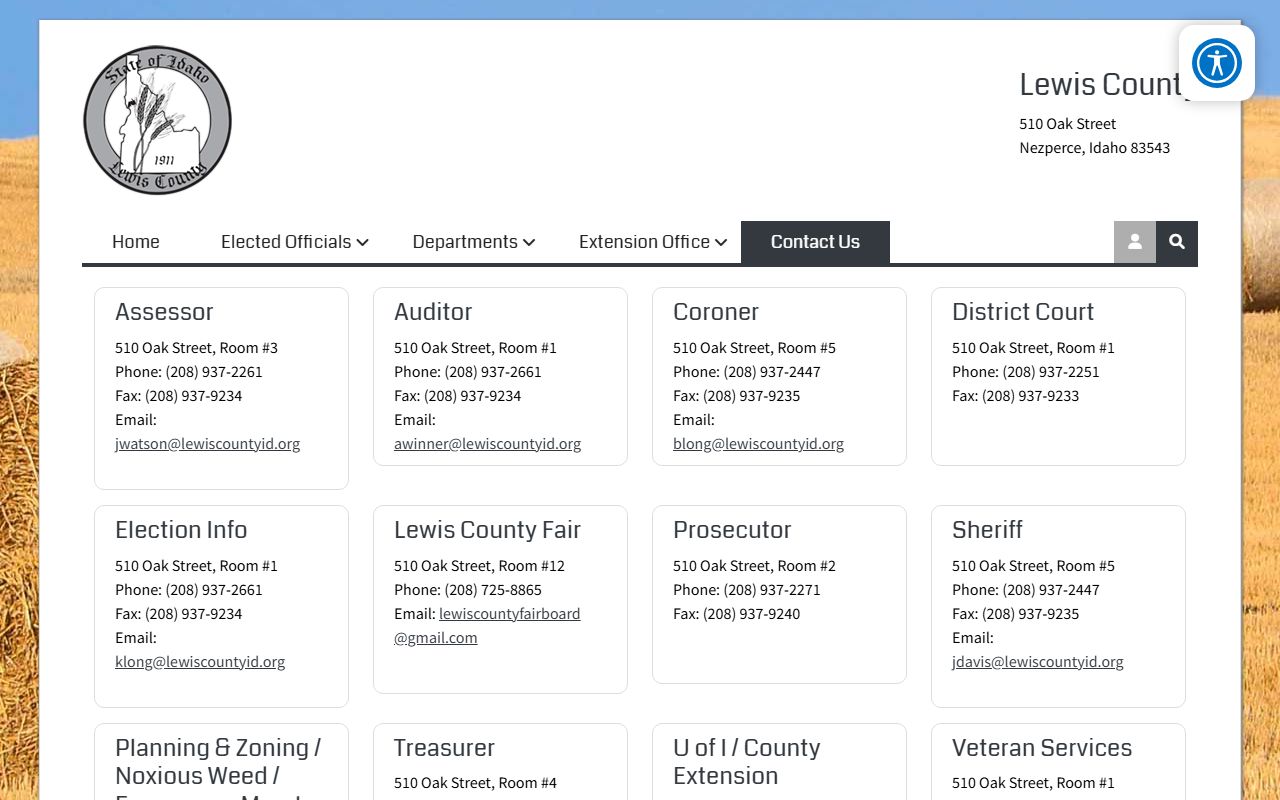Expand the Extension Office chevron

click(721, 243)
